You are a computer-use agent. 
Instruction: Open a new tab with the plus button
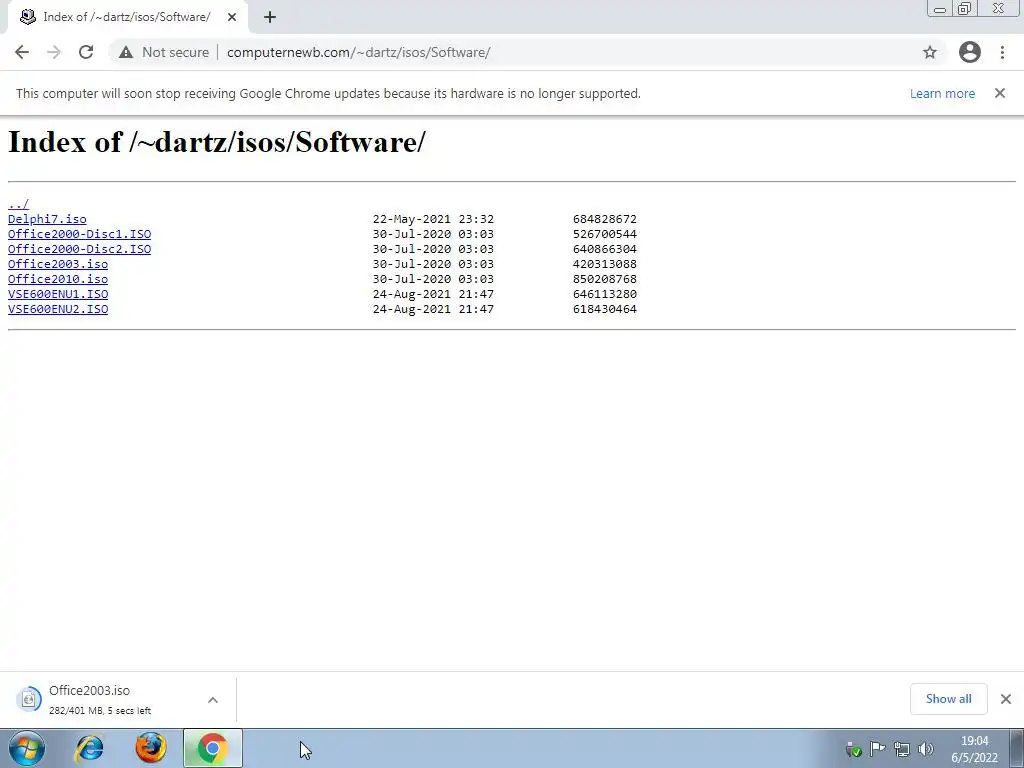270,17
